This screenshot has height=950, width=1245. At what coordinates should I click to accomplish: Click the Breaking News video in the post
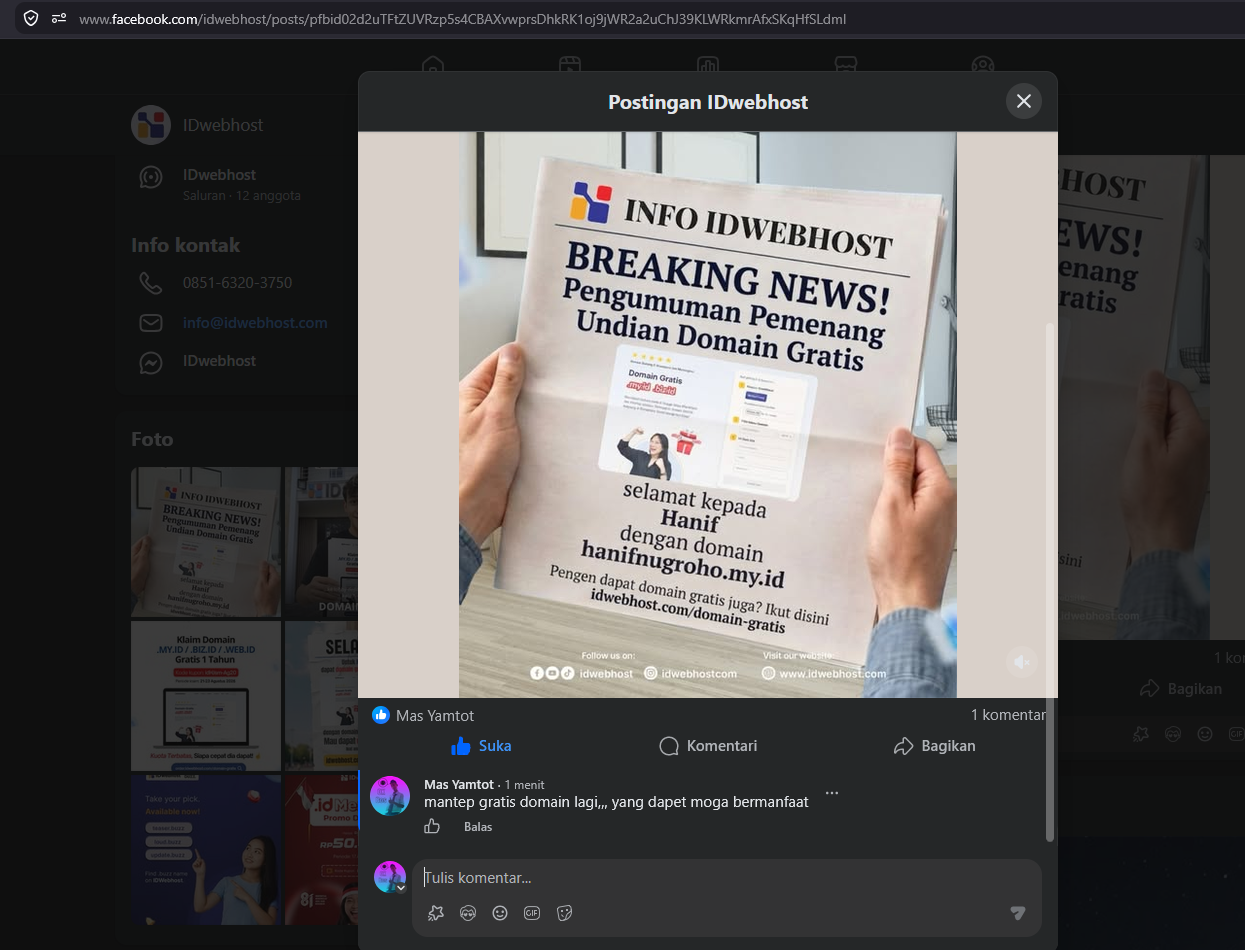tap(708, 414)
